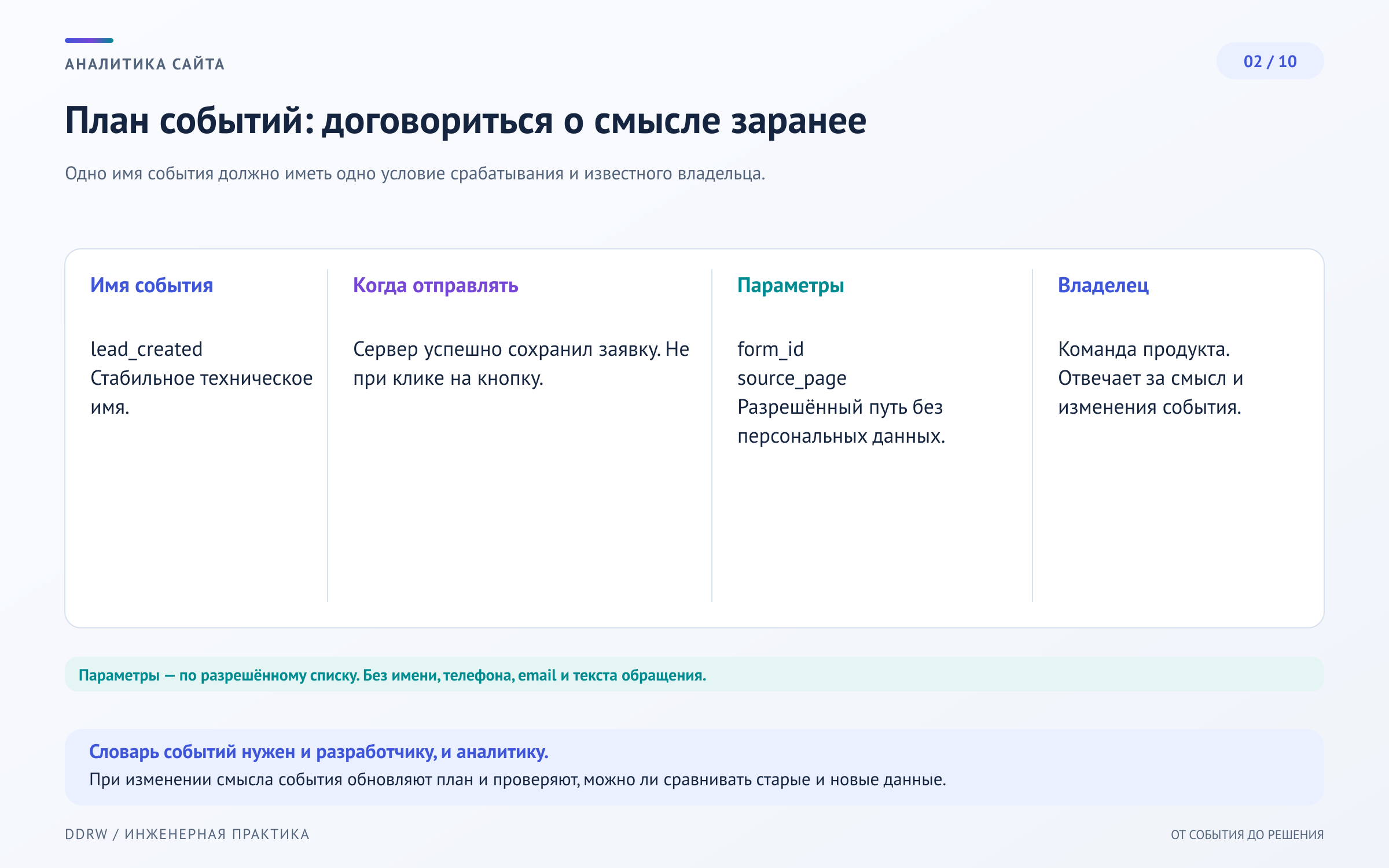
Task: Click the title План событий: договориться о смысле заранее
Action: click(465, 121)
